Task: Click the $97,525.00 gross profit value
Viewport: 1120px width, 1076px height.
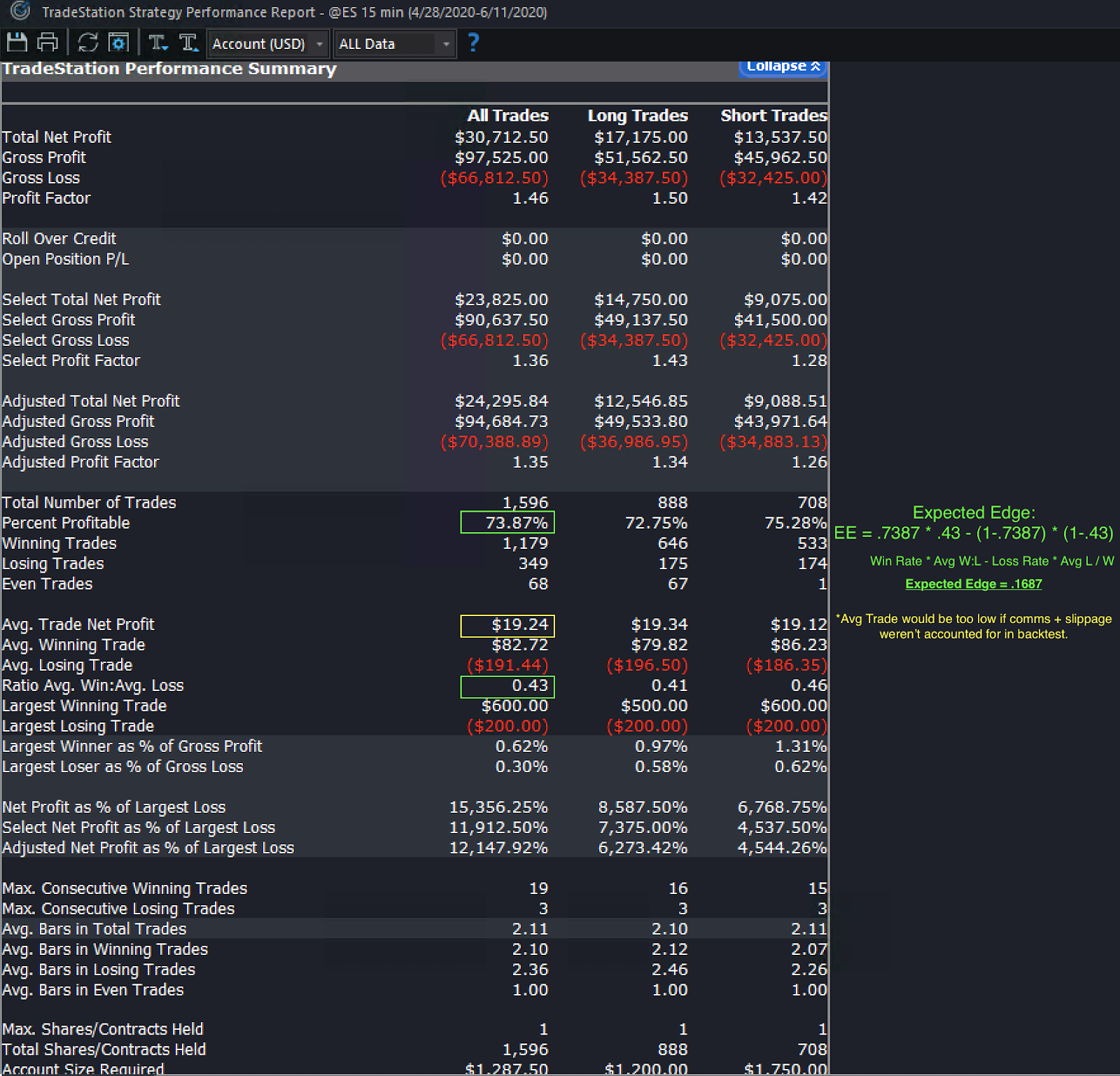Action: point(501,158)
